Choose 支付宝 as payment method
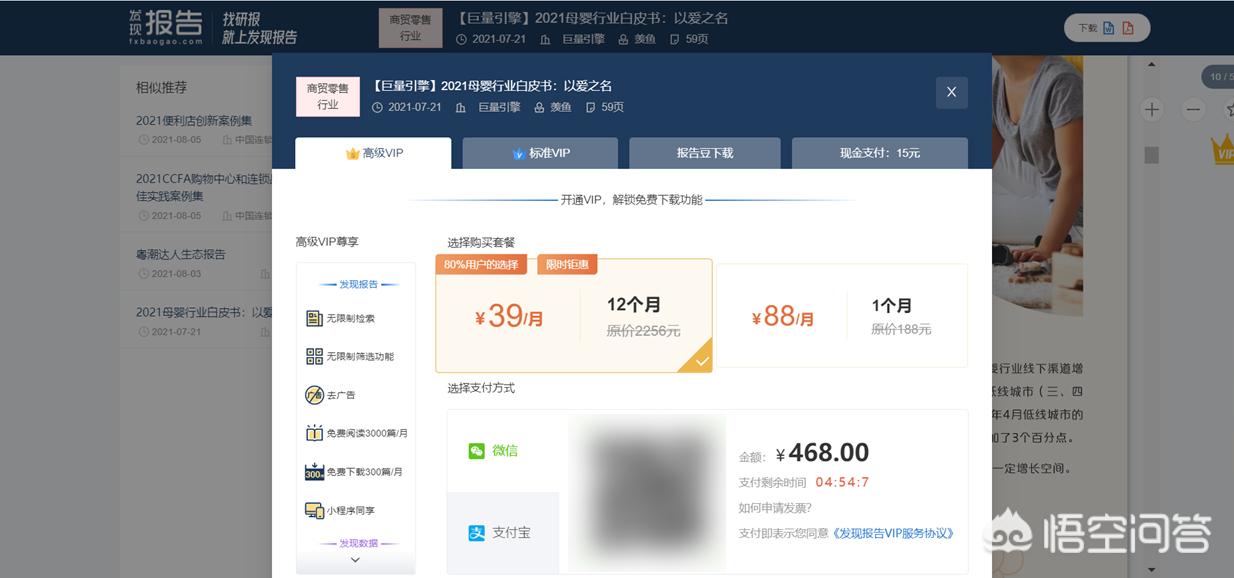 tap(503, 533)
